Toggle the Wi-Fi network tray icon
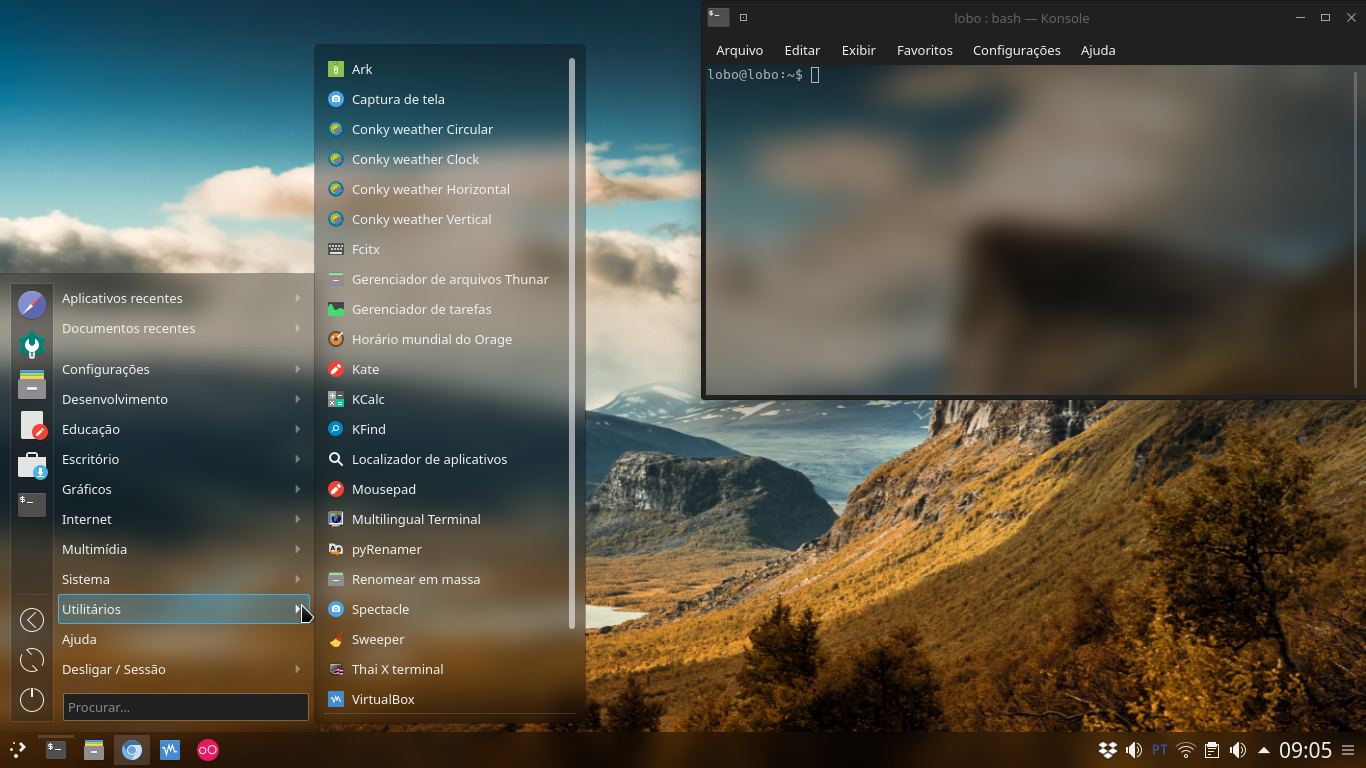Screen dimensions: 1366x768 pos(1186,748)
